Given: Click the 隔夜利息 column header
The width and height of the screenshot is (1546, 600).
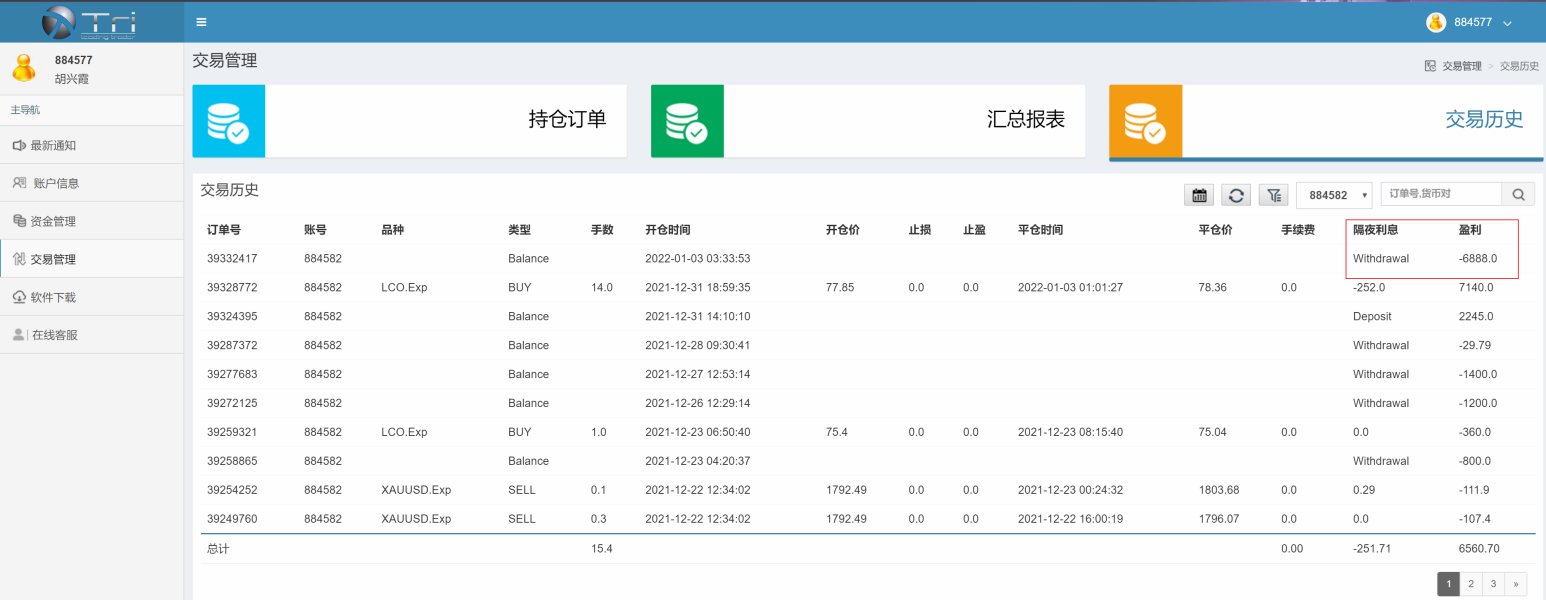Looking at the screenshot, I should (1376, 230).
